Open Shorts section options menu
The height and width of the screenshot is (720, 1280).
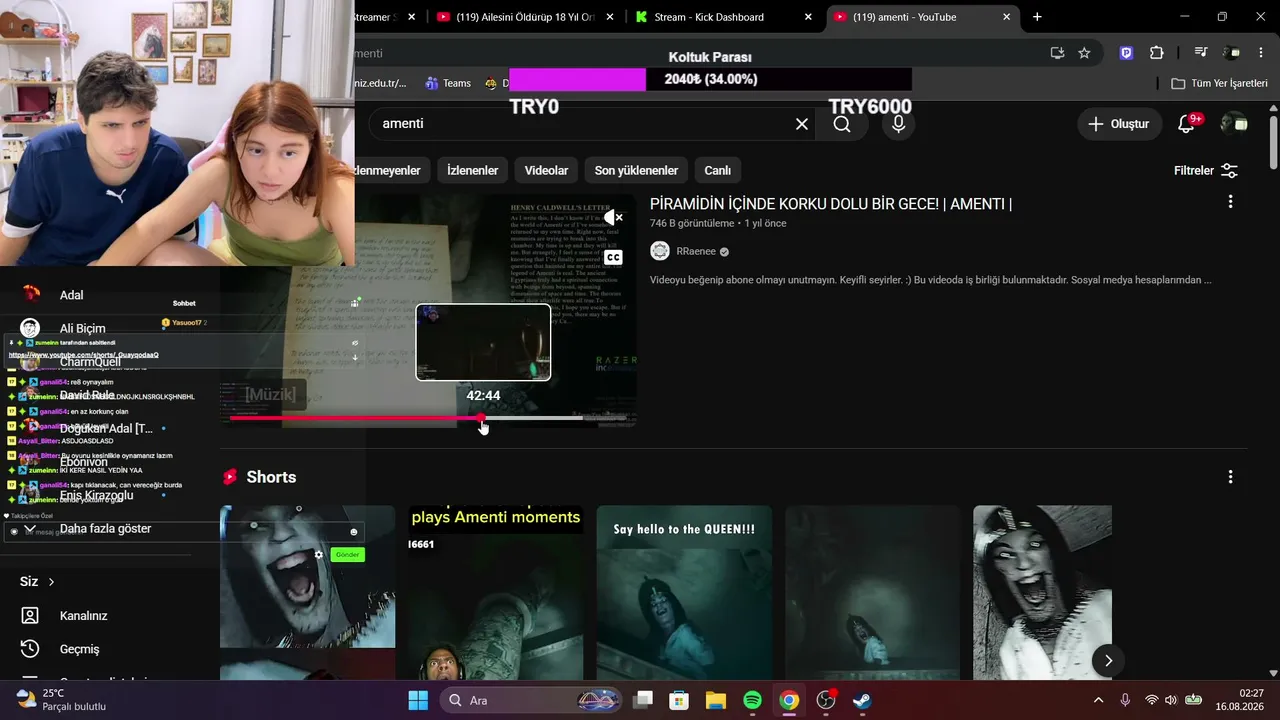[1230, 477]
